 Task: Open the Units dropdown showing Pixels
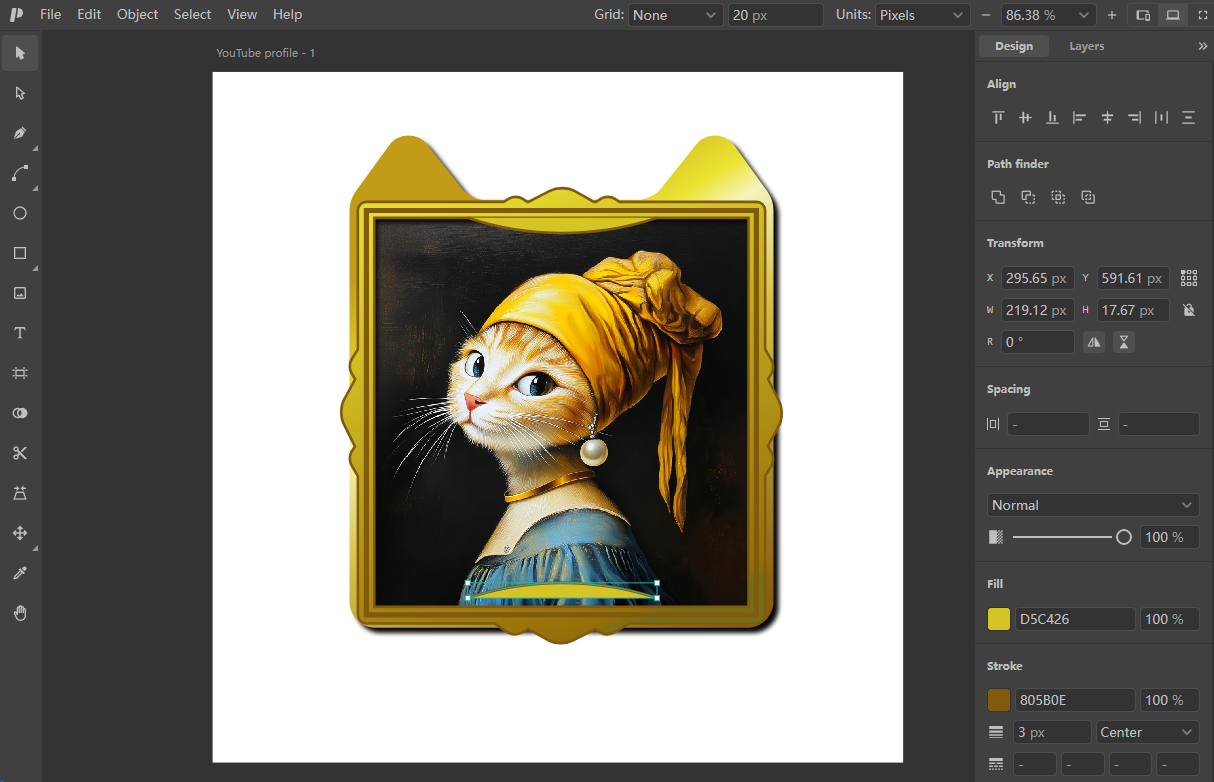(922, 15)
